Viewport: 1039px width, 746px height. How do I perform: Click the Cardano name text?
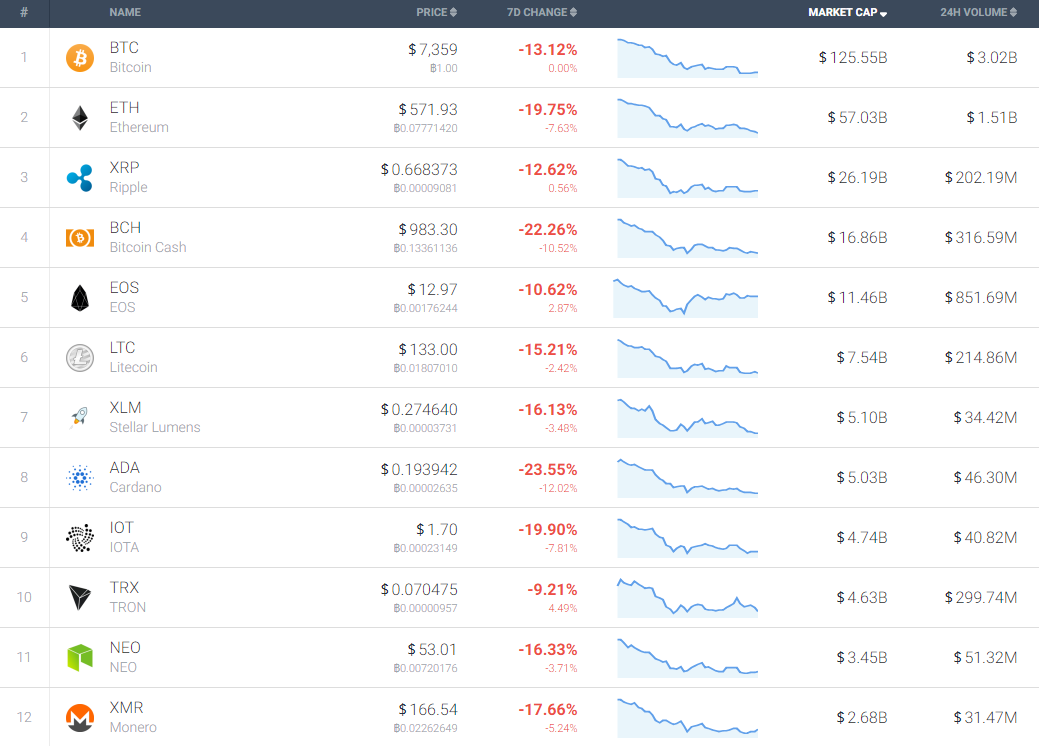pyautogui.click(x=135, y=487)
